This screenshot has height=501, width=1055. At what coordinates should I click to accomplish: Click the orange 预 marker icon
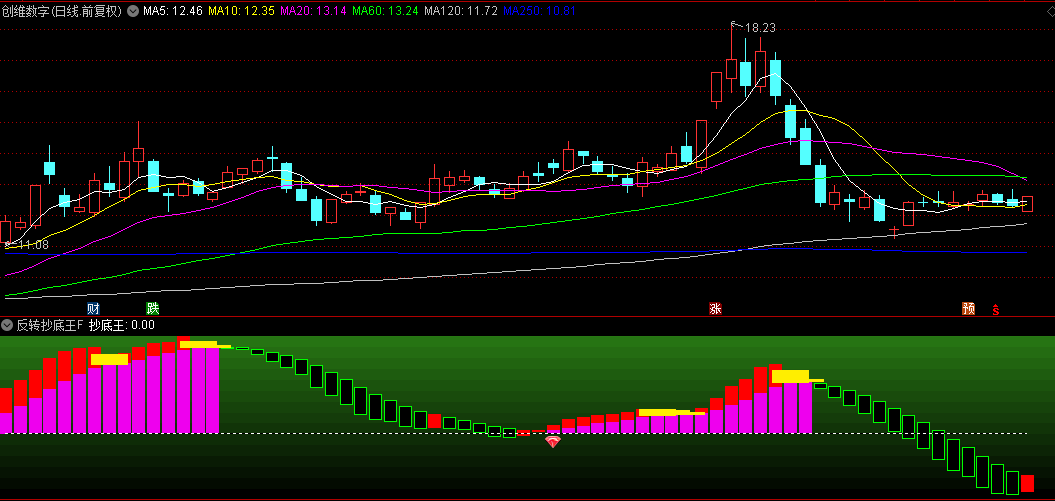pos(968,309)
